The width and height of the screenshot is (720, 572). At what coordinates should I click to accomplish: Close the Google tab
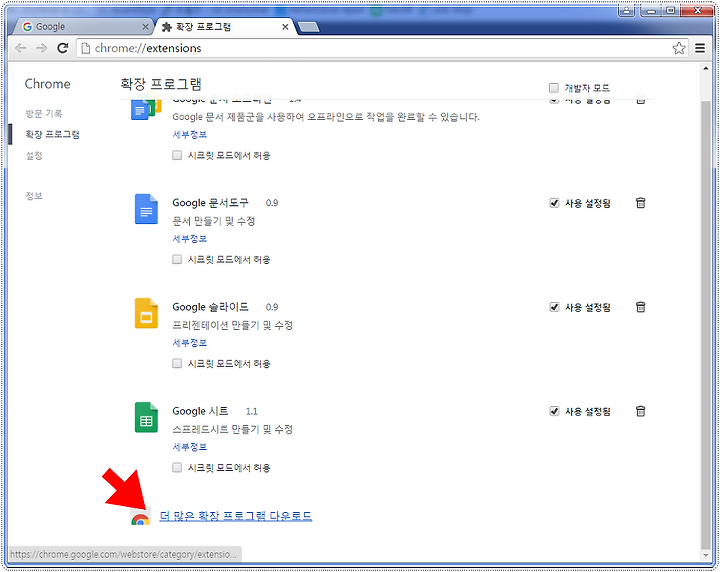[145, 27]
